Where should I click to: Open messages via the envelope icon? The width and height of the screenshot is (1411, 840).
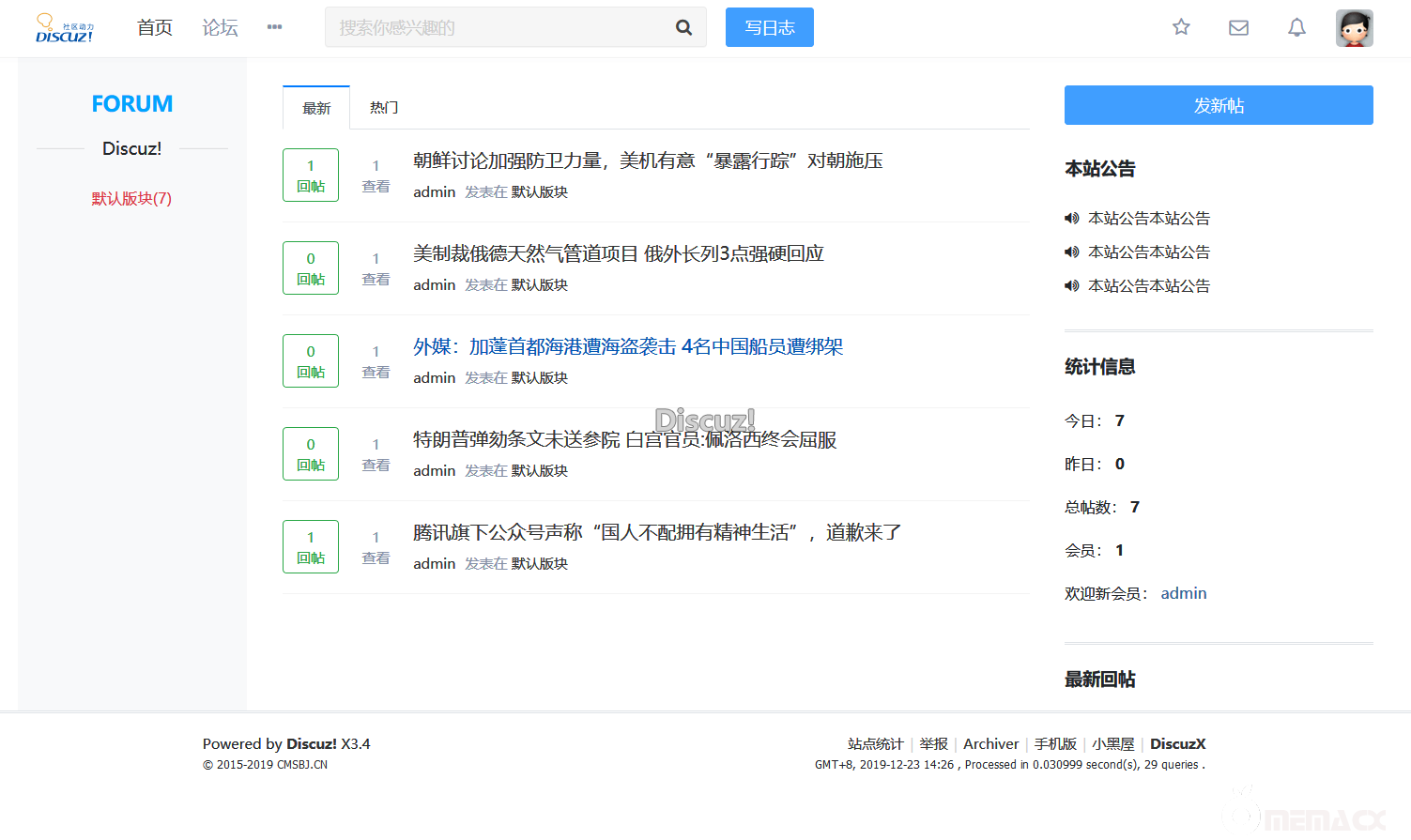coord(1238,28)
